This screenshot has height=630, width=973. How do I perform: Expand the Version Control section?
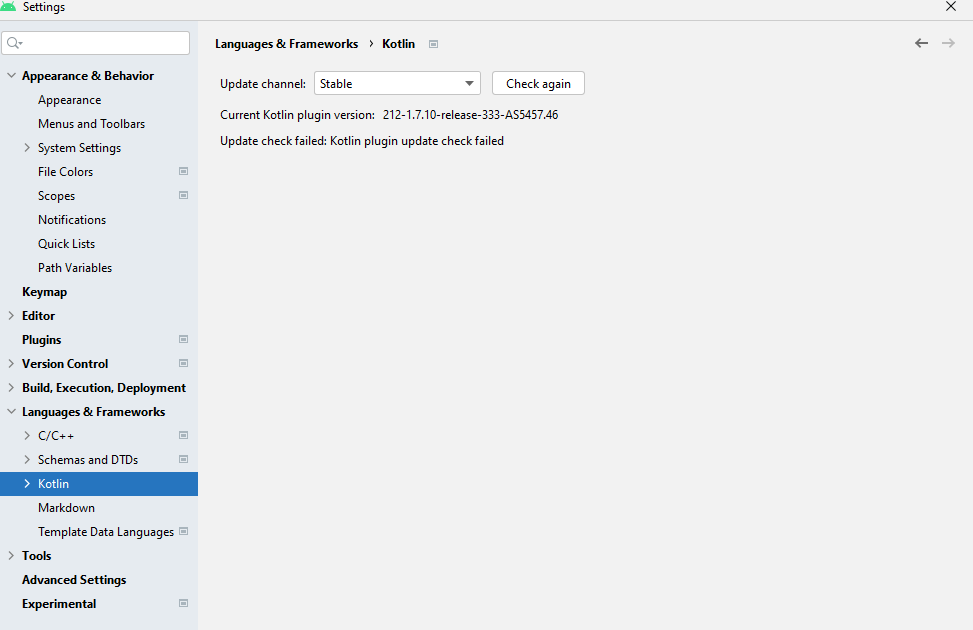coord(11,363)
